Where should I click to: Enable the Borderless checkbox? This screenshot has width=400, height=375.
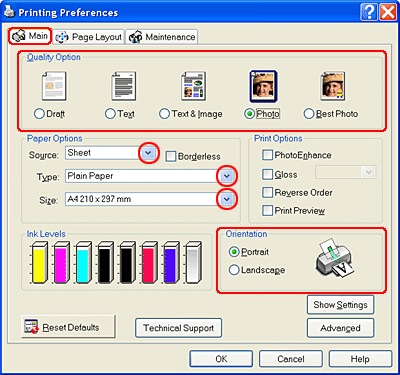171,156
